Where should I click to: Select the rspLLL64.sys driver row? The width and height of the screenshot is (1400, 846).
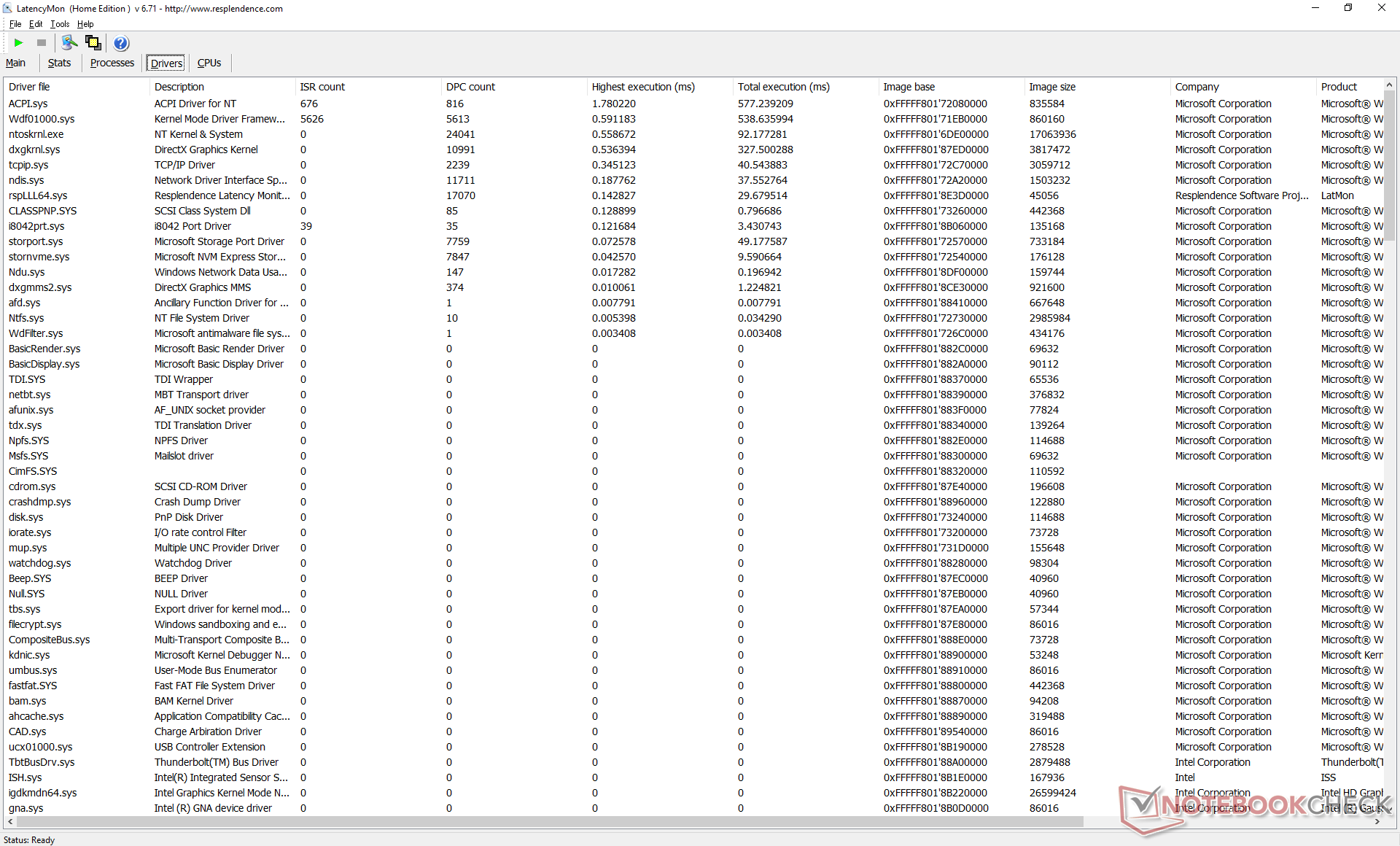pyautogui.click(x=38, y=195)
